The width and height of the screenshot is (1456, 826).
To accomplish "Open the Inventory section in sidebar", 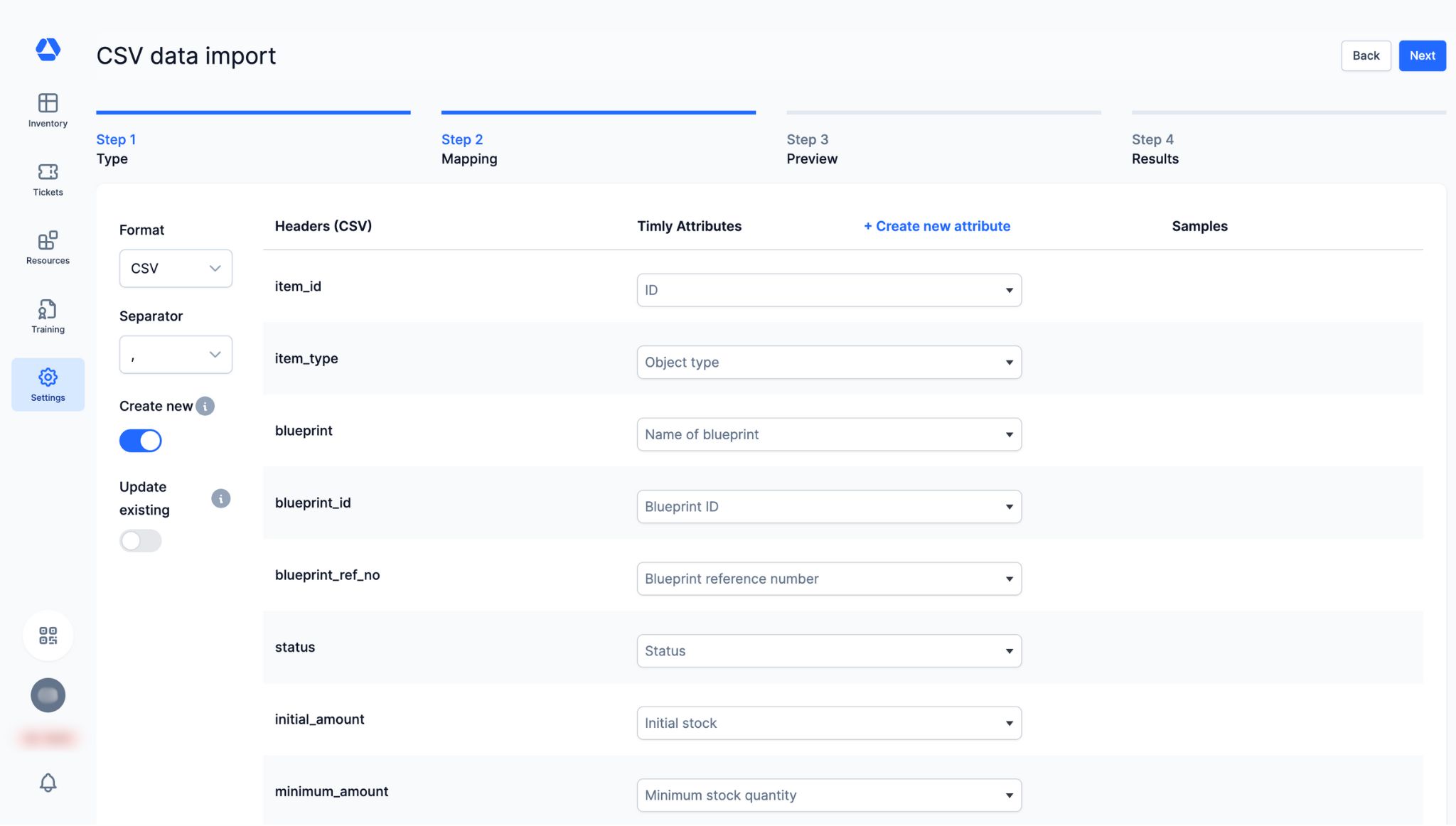I will click(x=48, y=110).
